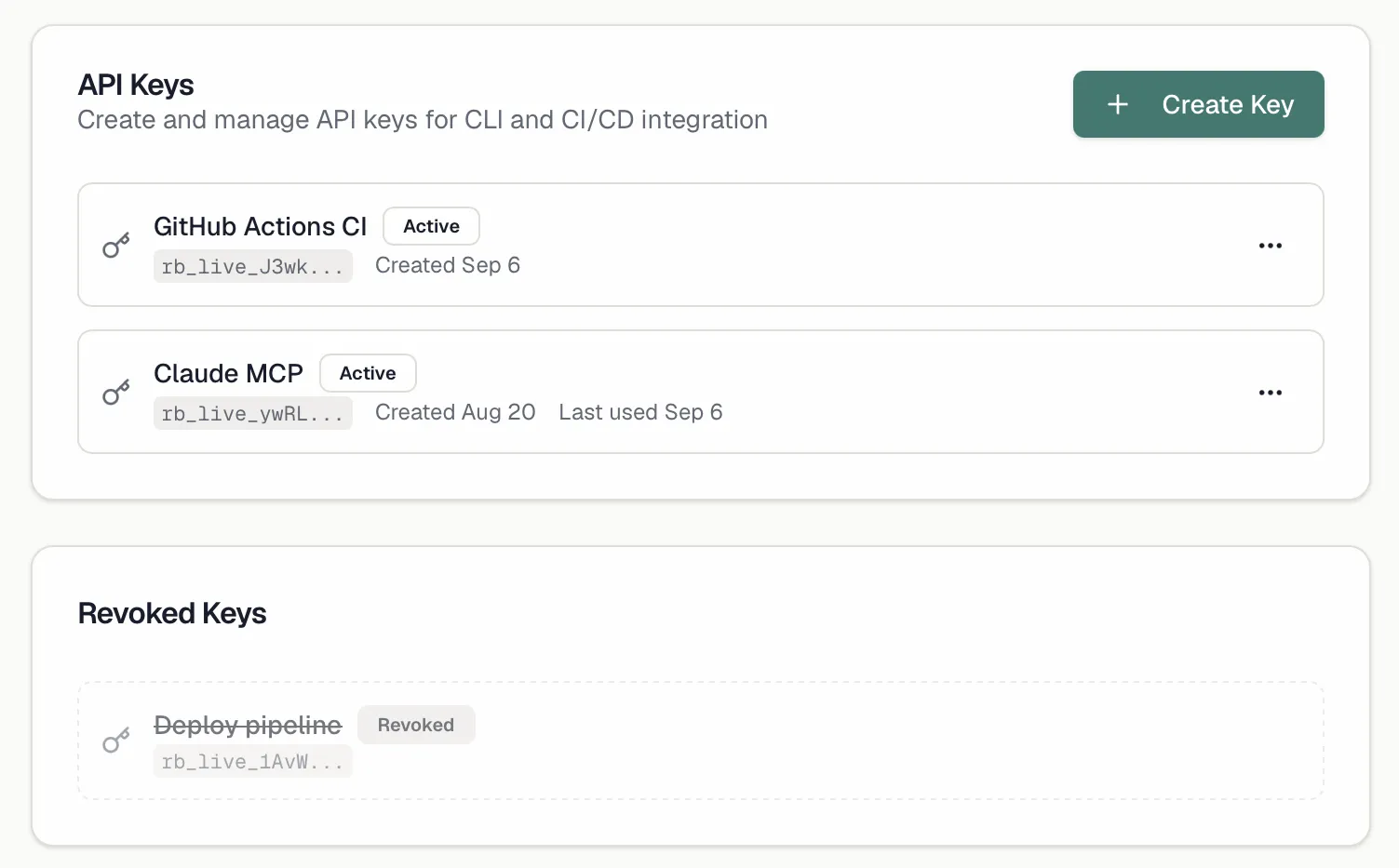Click the GitHub Actions CI key icon
1399x868 pixels.
[116, 246]
